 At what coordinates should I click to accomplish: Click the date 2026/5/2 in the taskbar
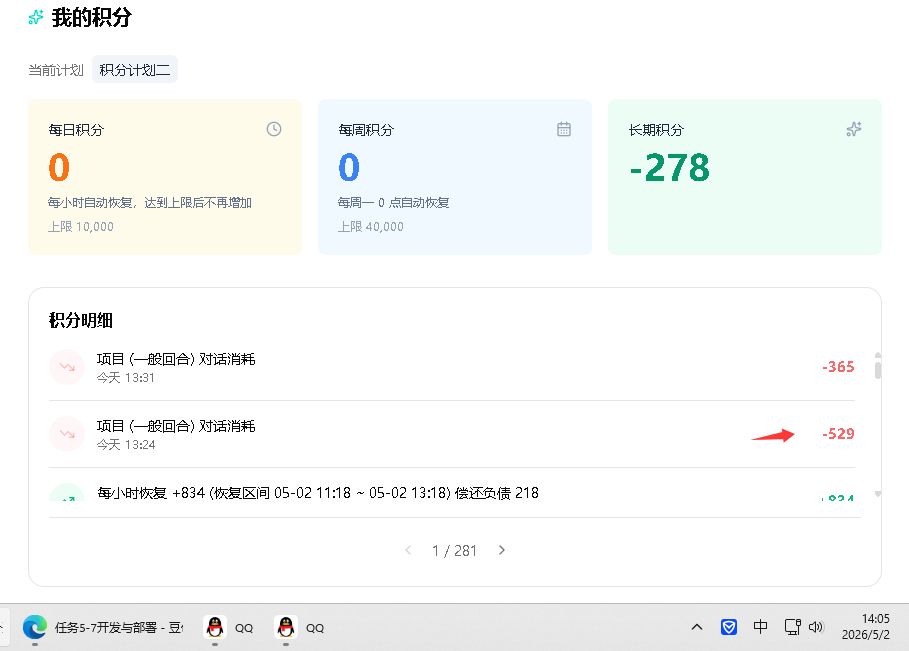[x=866, y=635]
